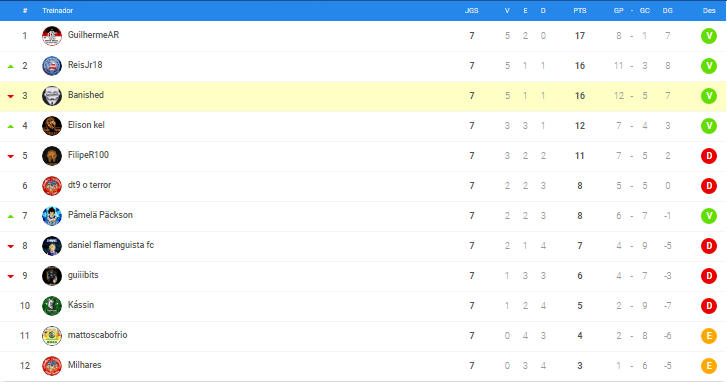Open GuilhermeAR's team crest avatar
The height and width of the screenshot is (382, 727).
(52, 36)
